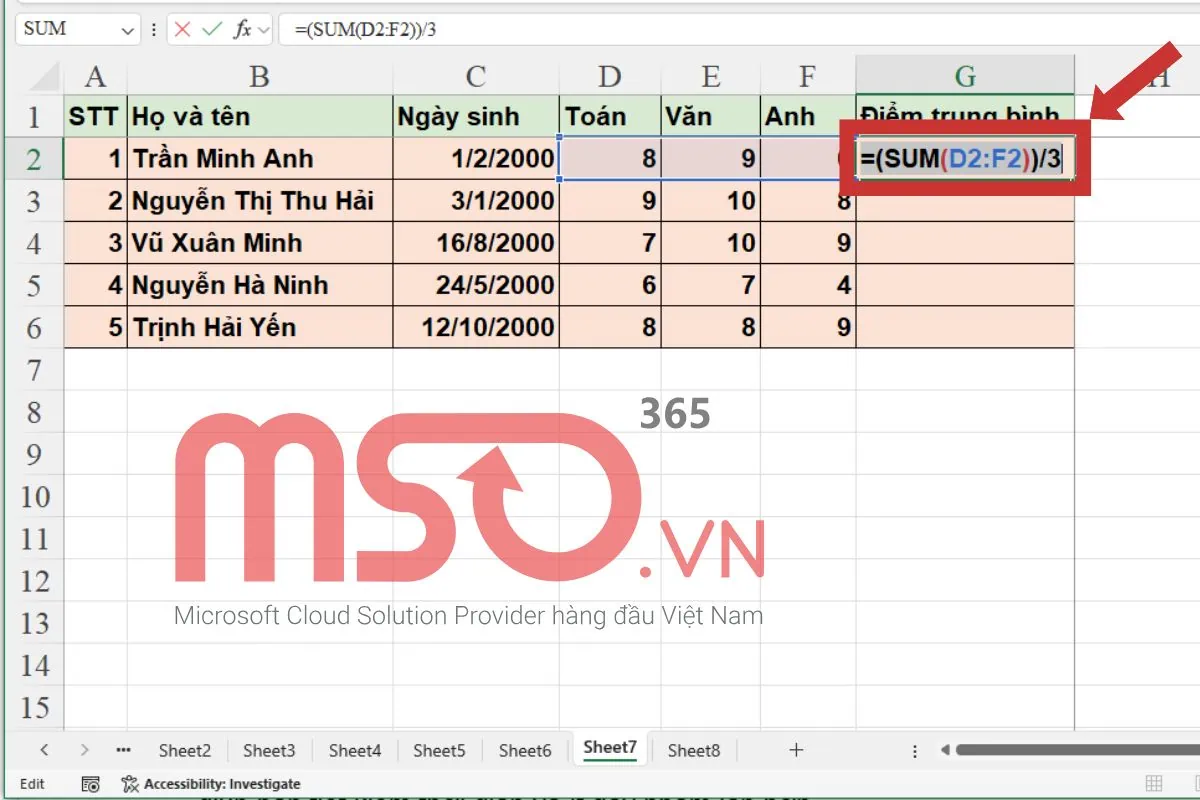Click the previous-sheet navigation arrow
This screenshot has height=800, width=1200.
45,749
